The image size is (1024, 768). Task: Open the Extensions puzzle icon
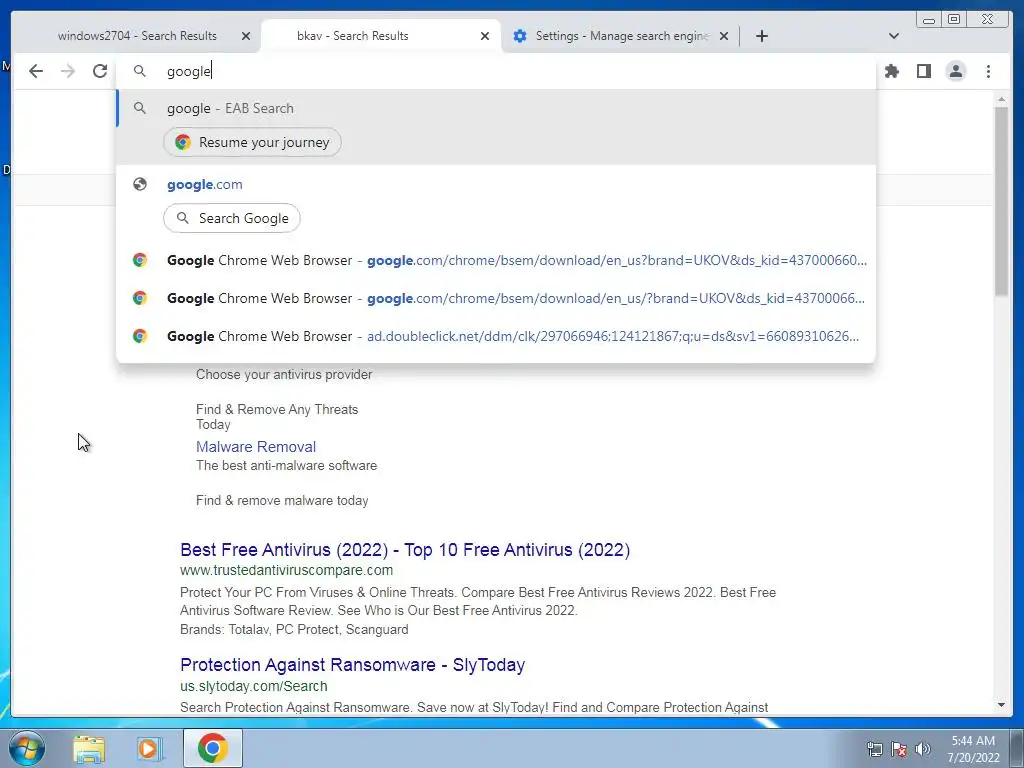click(891, 71)
